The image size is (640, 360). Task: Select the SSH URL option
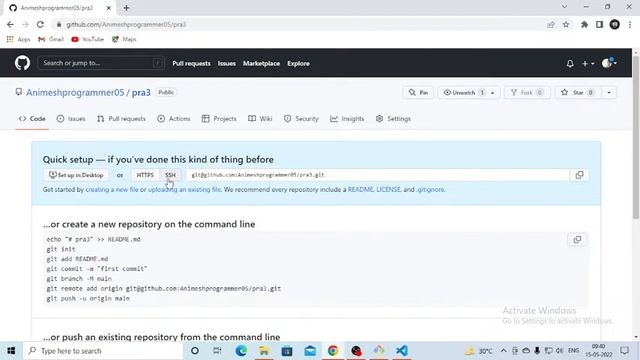170,175
